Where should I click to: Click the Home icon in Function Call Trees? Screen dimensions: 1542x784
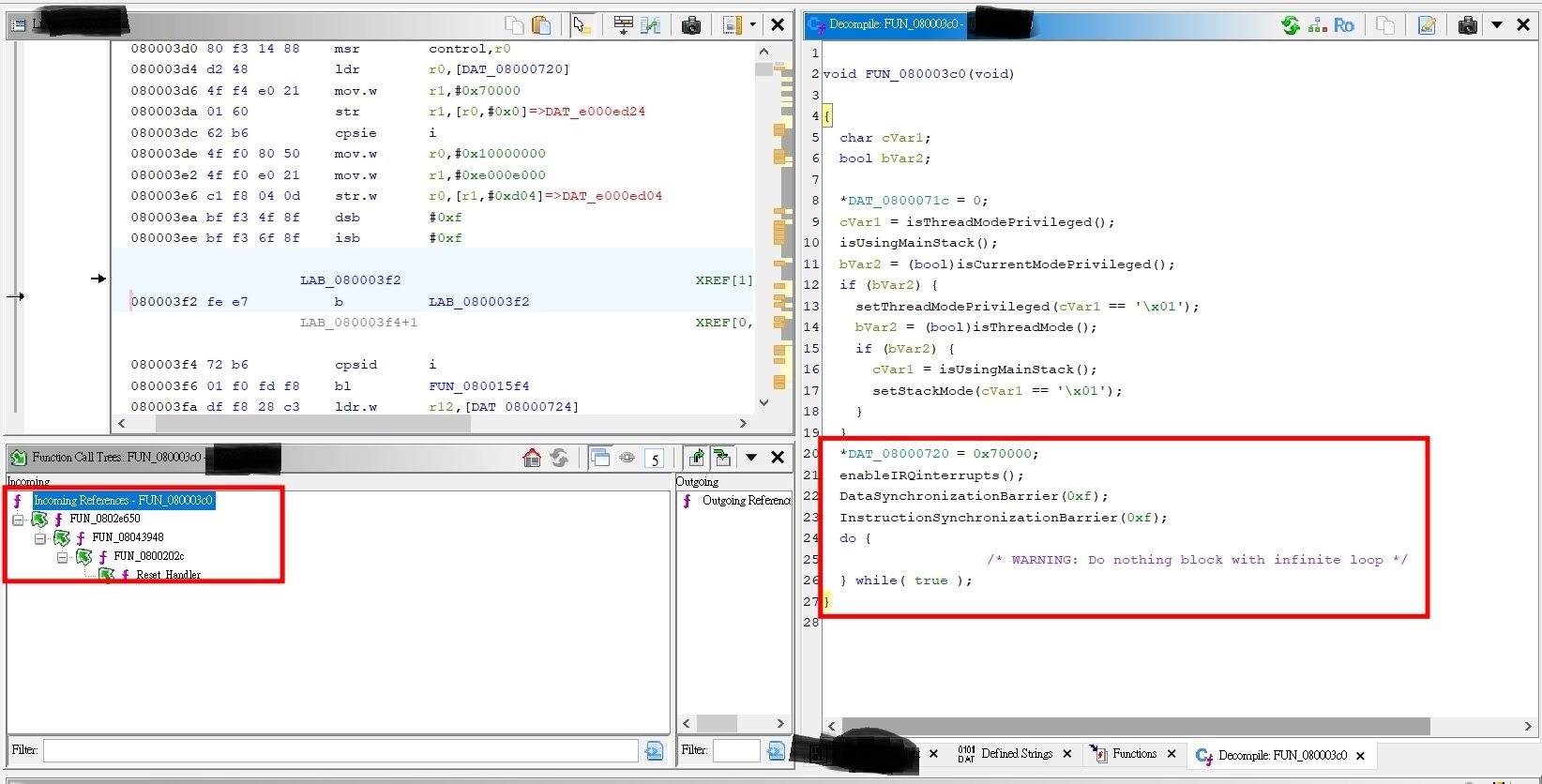coord(532,458)
